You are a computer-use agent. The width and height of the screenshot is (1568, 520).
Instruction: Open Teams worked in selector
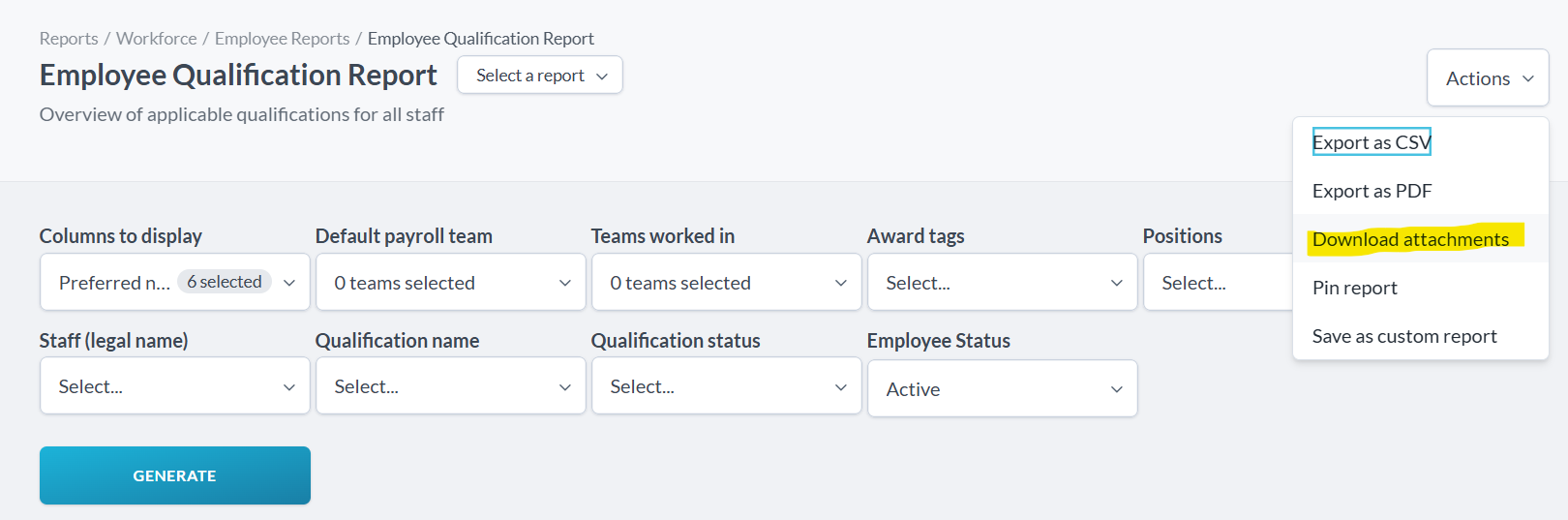coord(726,283)
